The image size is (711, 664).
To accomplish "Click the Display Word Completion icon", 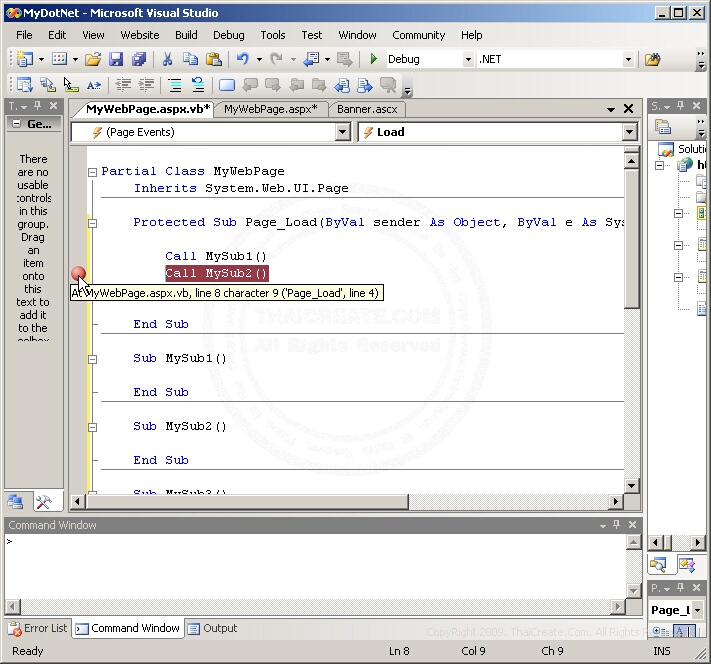I will click(94, 85).
